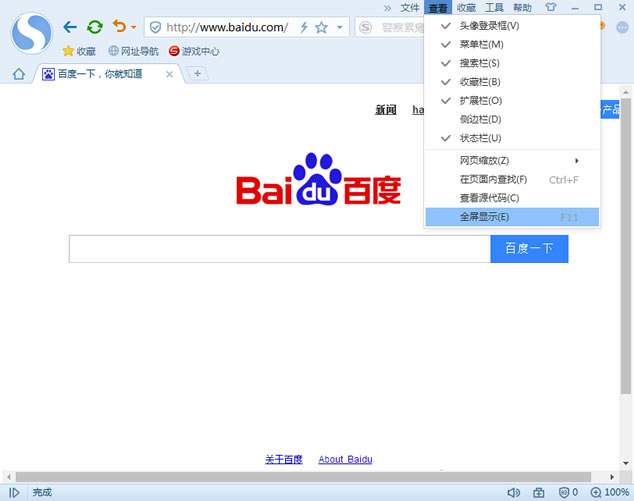Click the horizontal scrollbar thumb

(303, 477)
